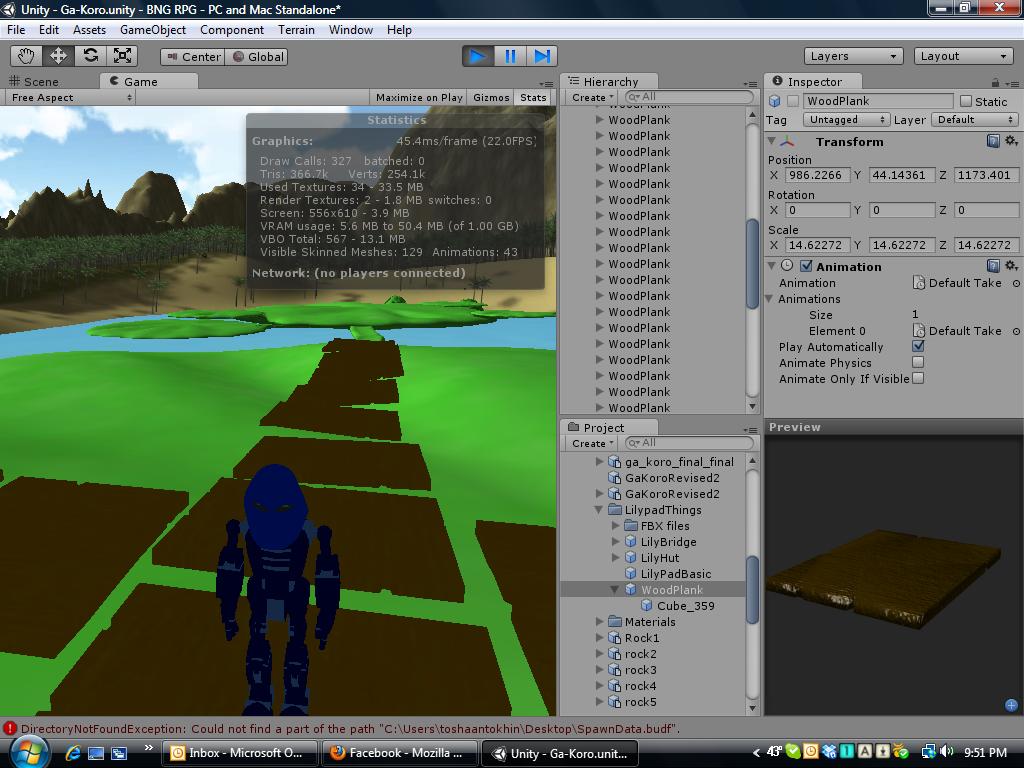The width and height of the screenshot is (1024, 768).
Task: Click the Maximize on Play button
Action: pos(419,98)
